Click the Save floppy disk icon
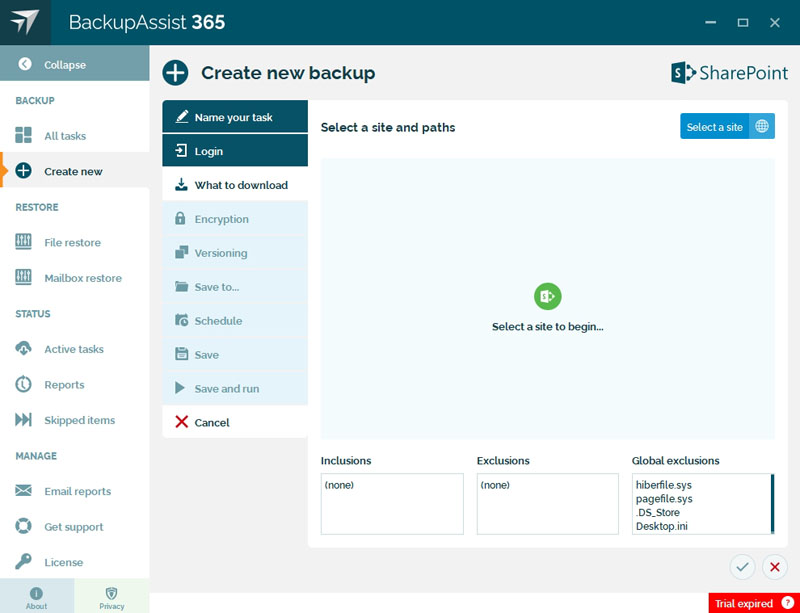 pos(182,354)
